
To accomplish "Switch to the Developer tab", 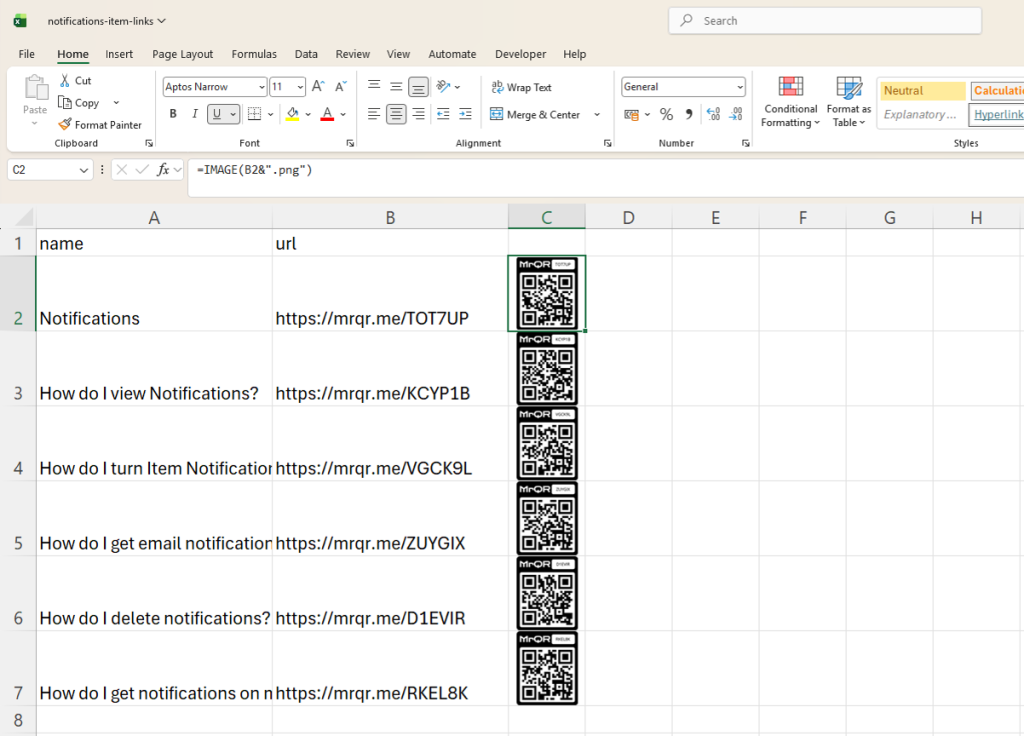I will click(520, 54).
